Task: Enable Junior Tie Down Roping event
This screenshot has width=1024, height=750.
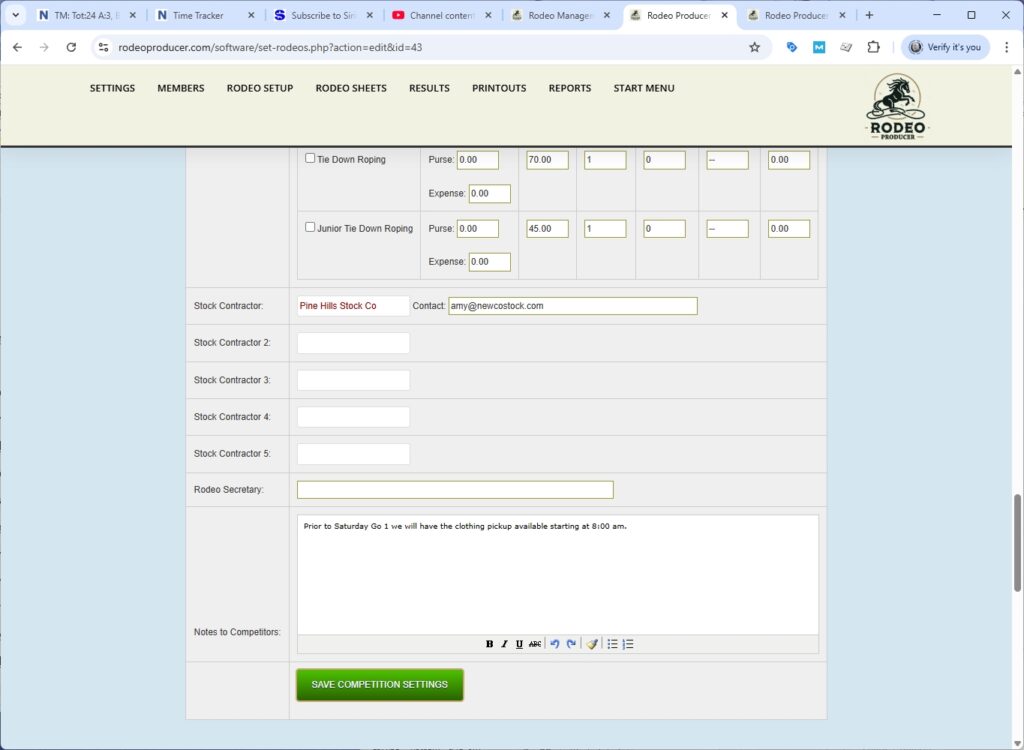Action: coord(310,227)
